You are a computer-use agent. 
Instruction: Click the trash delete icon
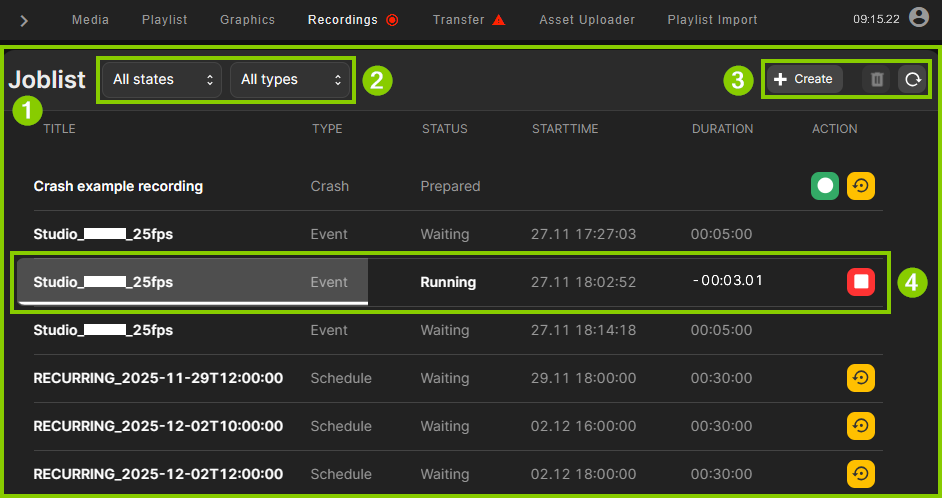click(x=877, y=79)
